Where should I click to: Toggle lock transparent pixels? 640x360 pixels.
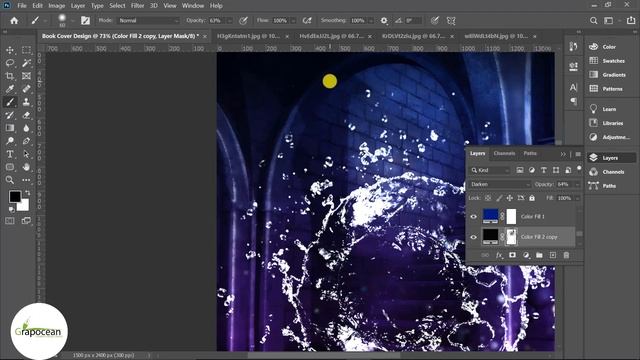pos(488,198)
